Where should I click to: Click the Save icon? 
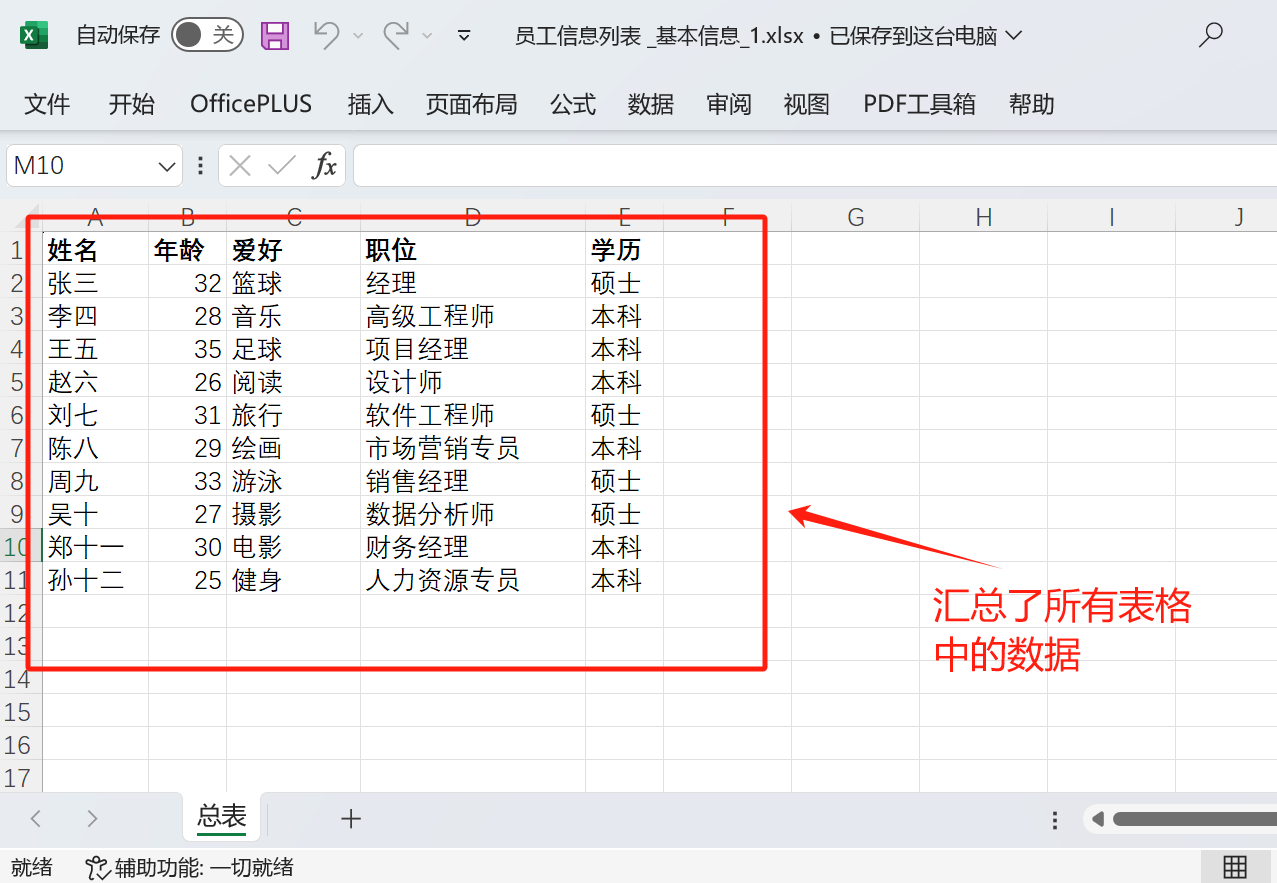pyautogui.click(x=274, y=34)
